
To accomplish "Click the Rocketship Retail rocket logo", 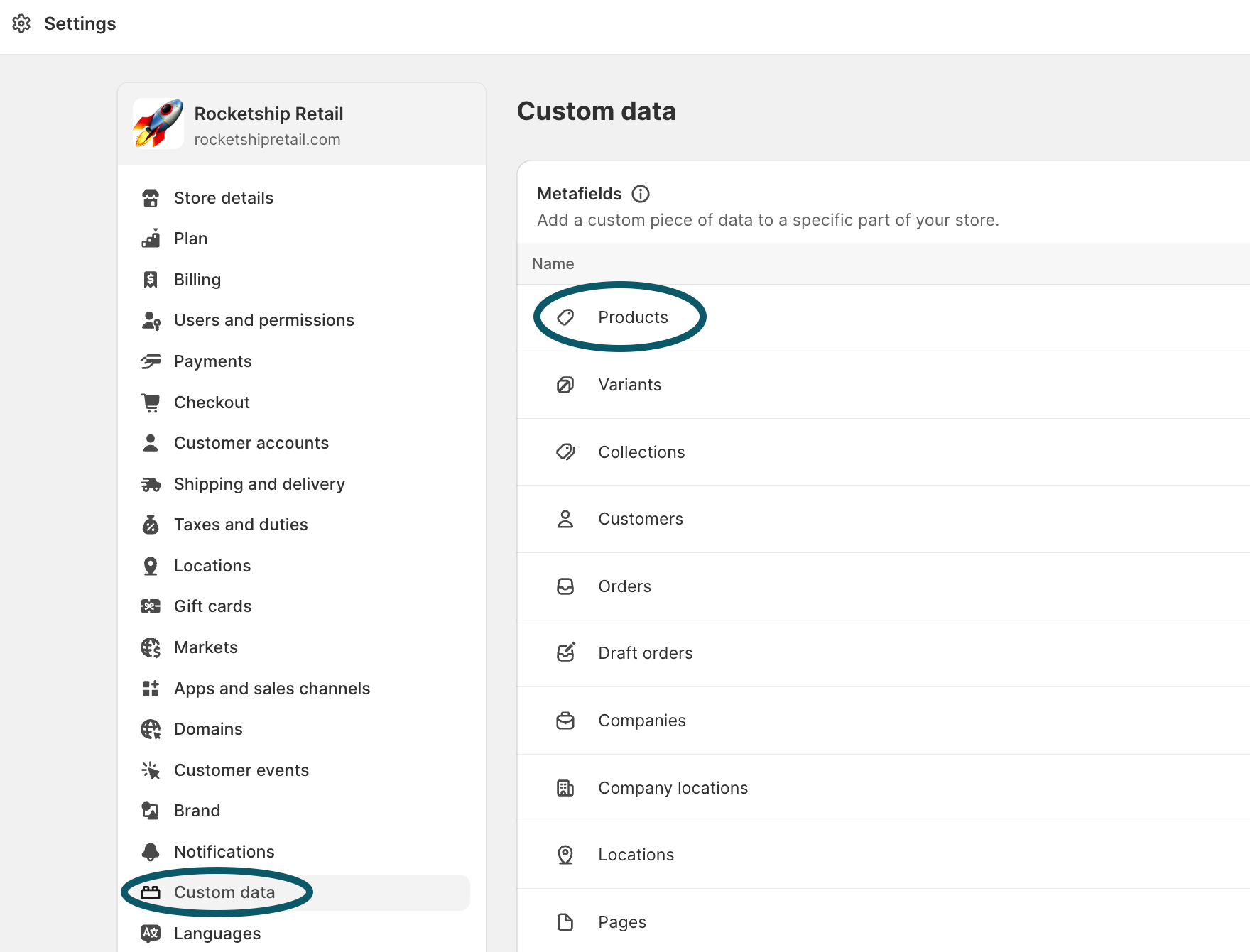I will (x=158, y=124).
